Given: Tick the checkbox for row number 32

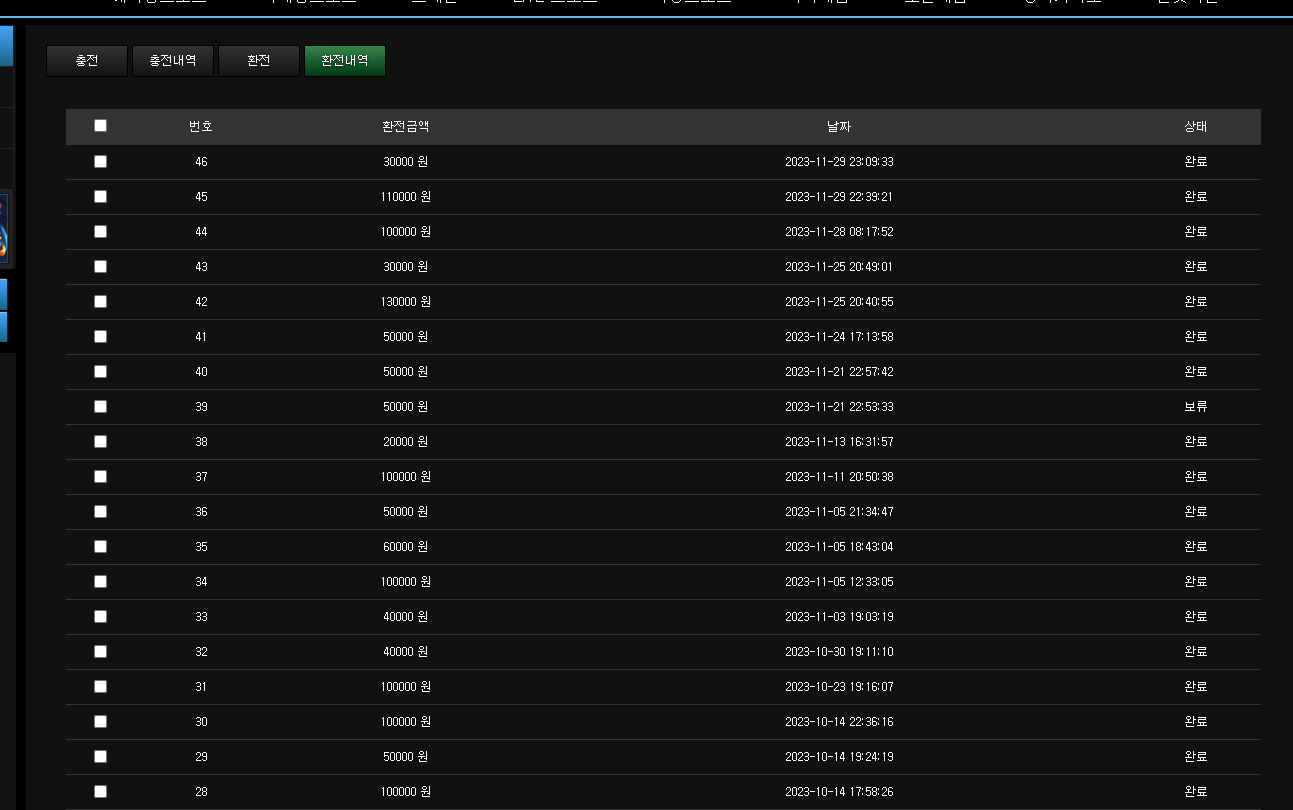Looking at the screenshot, I should (x=100, y=652).
